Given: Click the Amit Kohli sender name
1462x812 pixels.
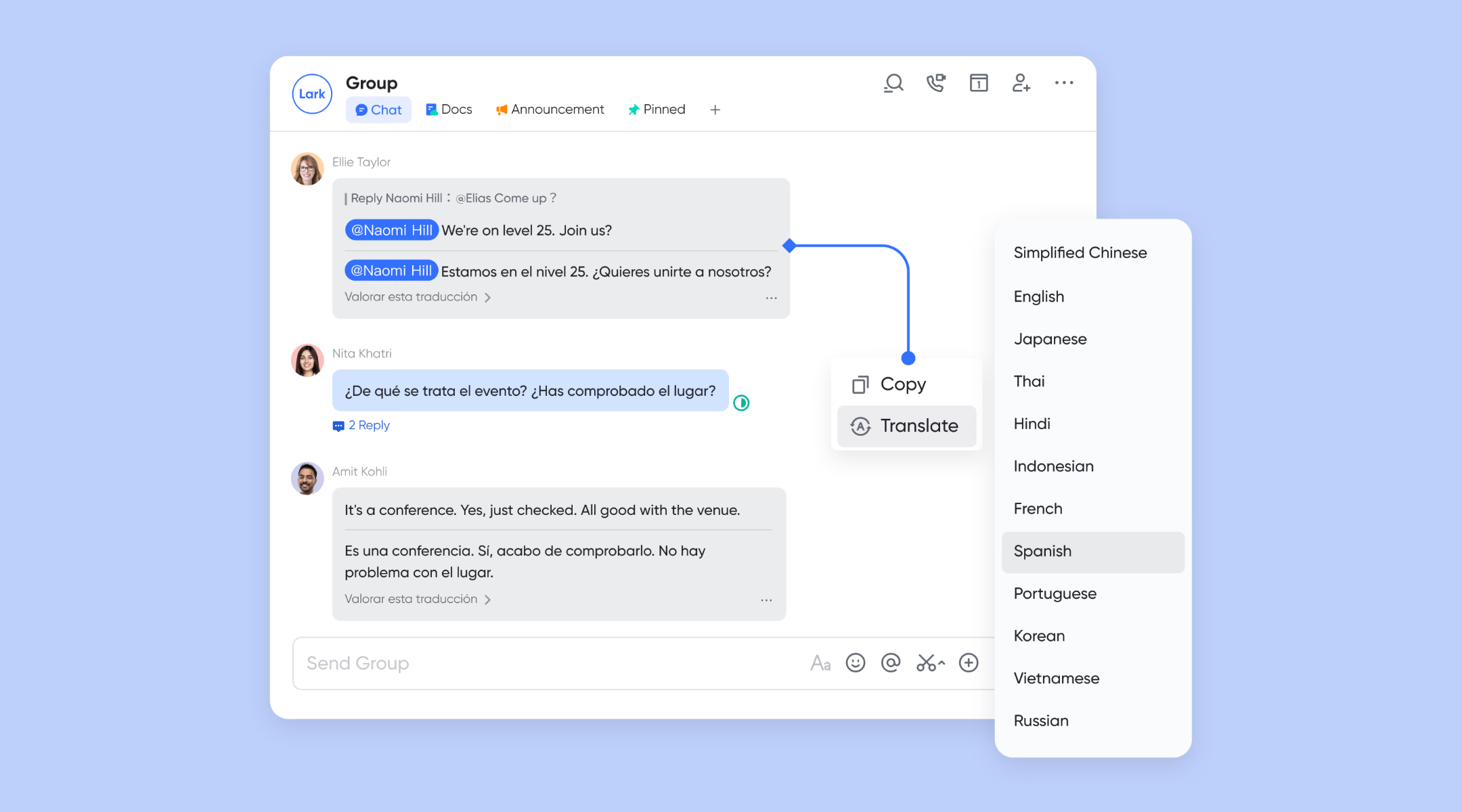Looking at the screenshot, I should (359, 472).
